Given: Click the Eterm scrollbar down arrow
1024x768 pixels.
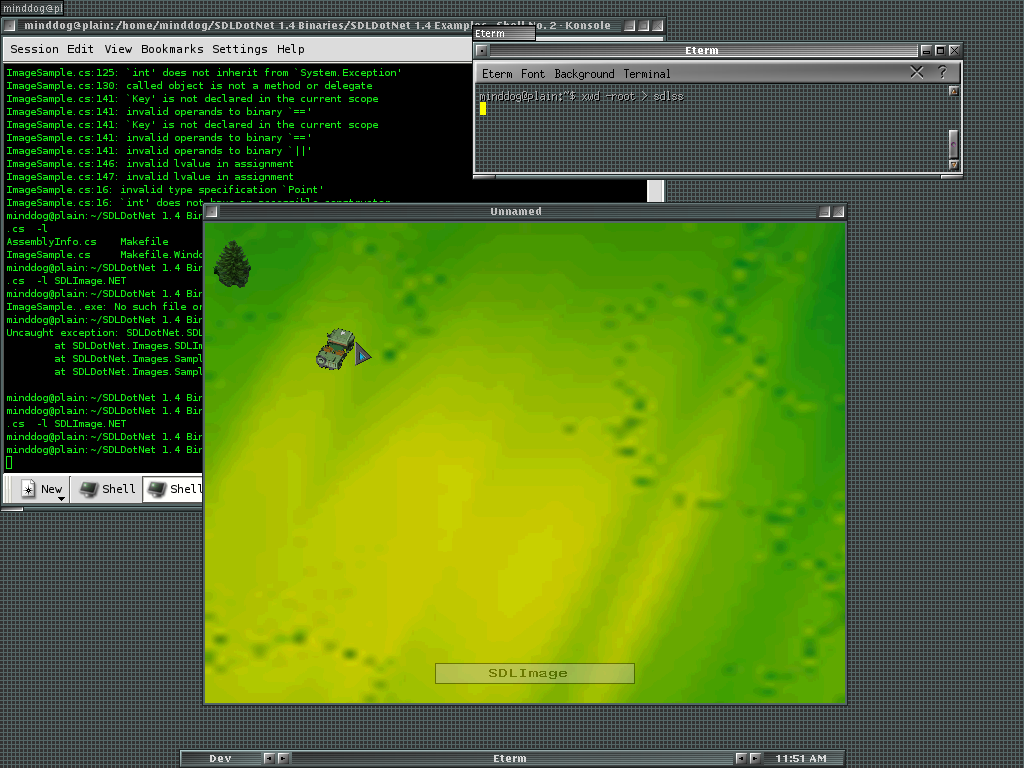Looking at the screenshot, I should (x=953, y=164).
